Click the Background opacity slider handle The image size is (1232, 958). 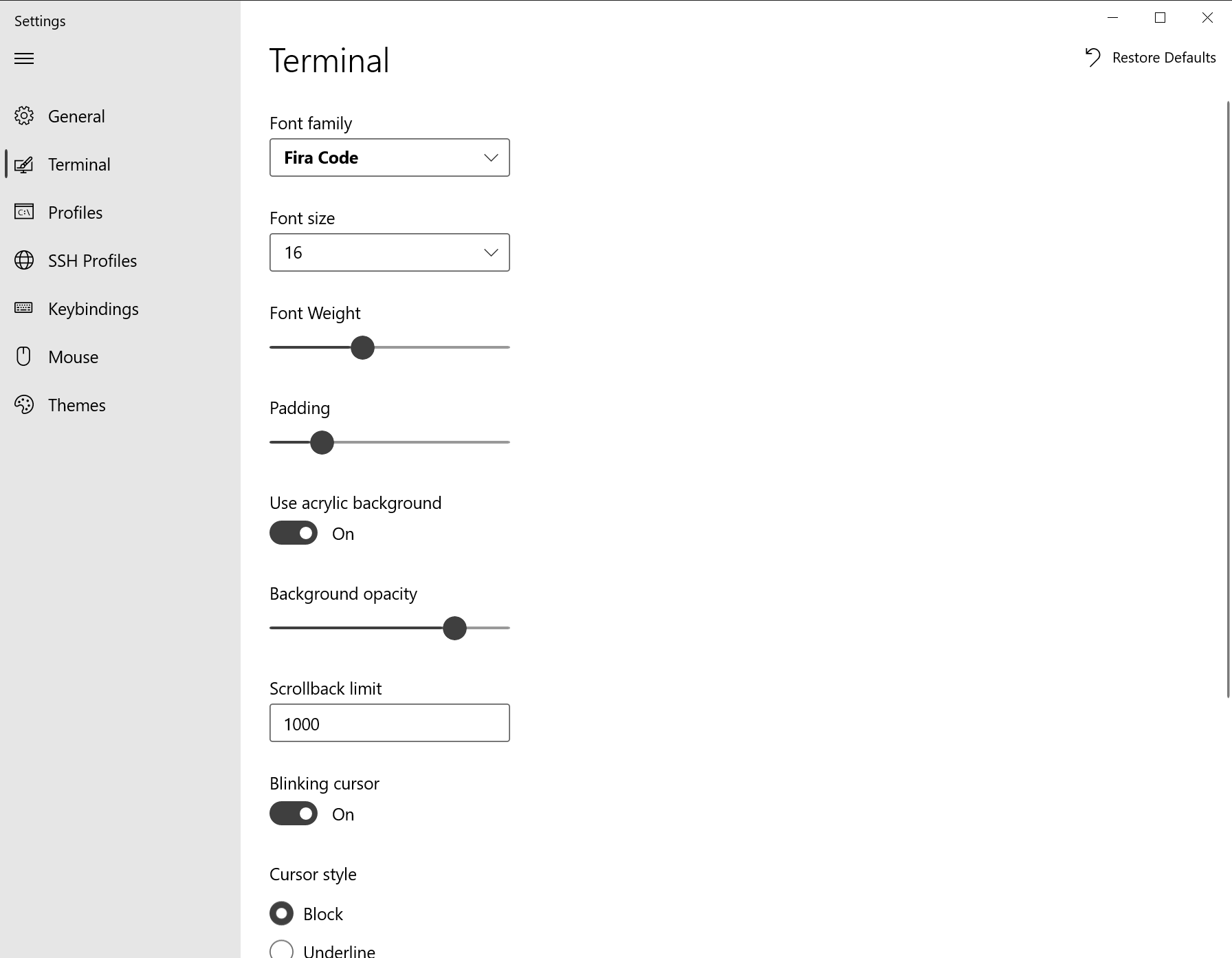tap(454, 628)
